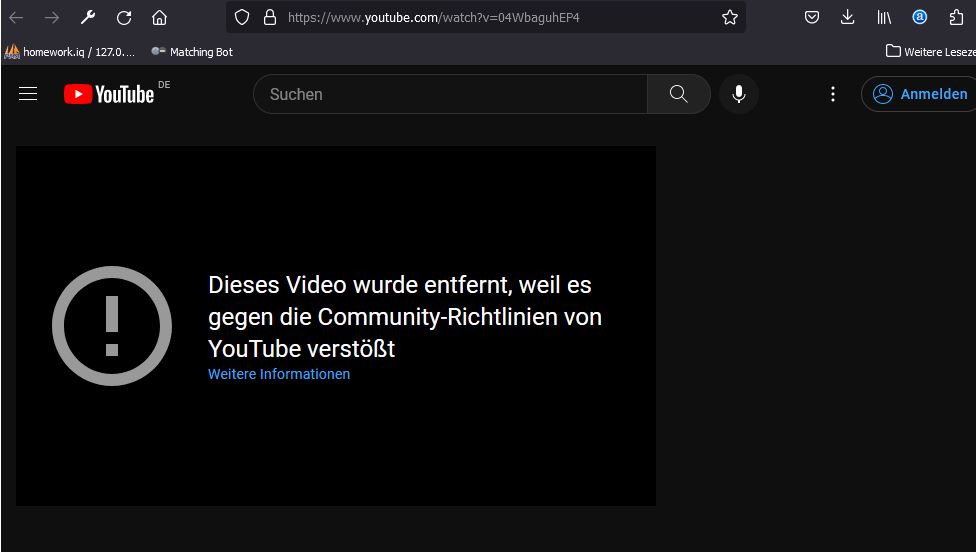Open the library bookmarks icon
The height and width of the screenshot is (552, 976).
pos(884,17)
